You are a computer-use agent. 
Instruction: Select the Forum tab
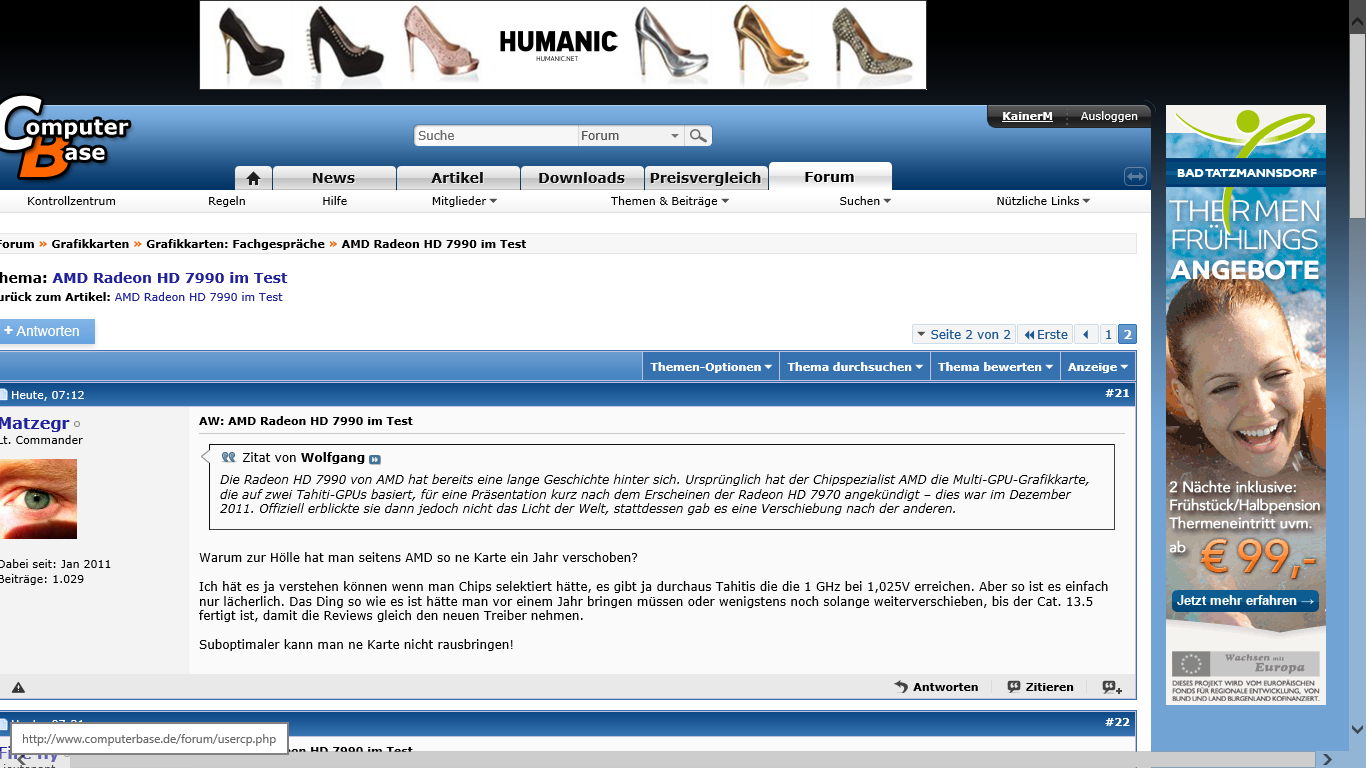(x=829, y=177)
